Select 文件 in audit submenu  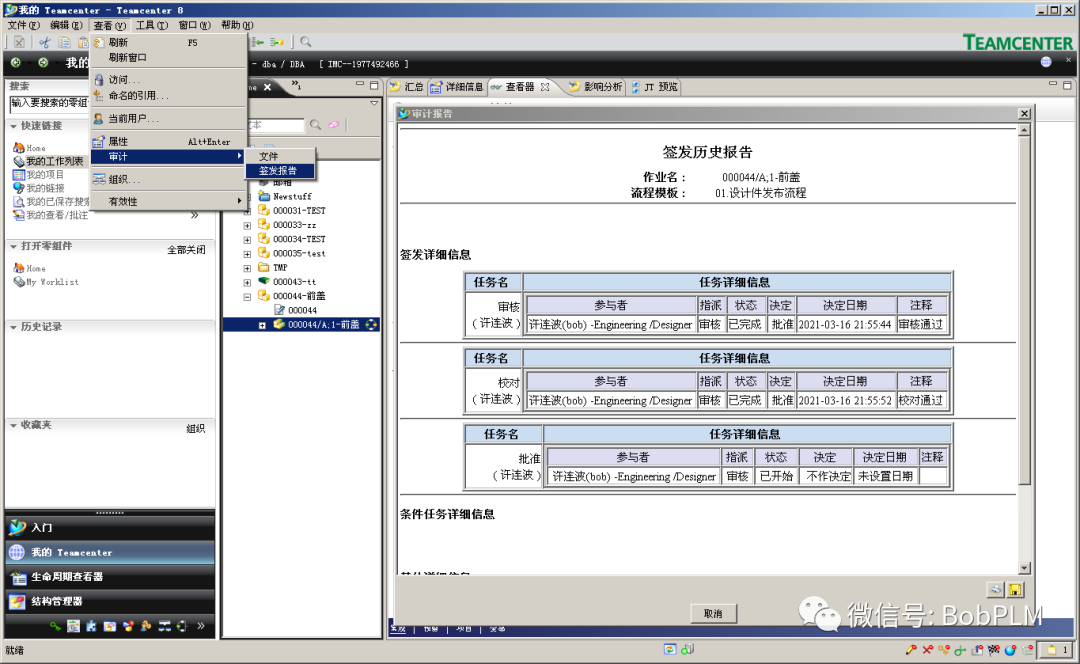pyautogui.click(x=280, y=156)
